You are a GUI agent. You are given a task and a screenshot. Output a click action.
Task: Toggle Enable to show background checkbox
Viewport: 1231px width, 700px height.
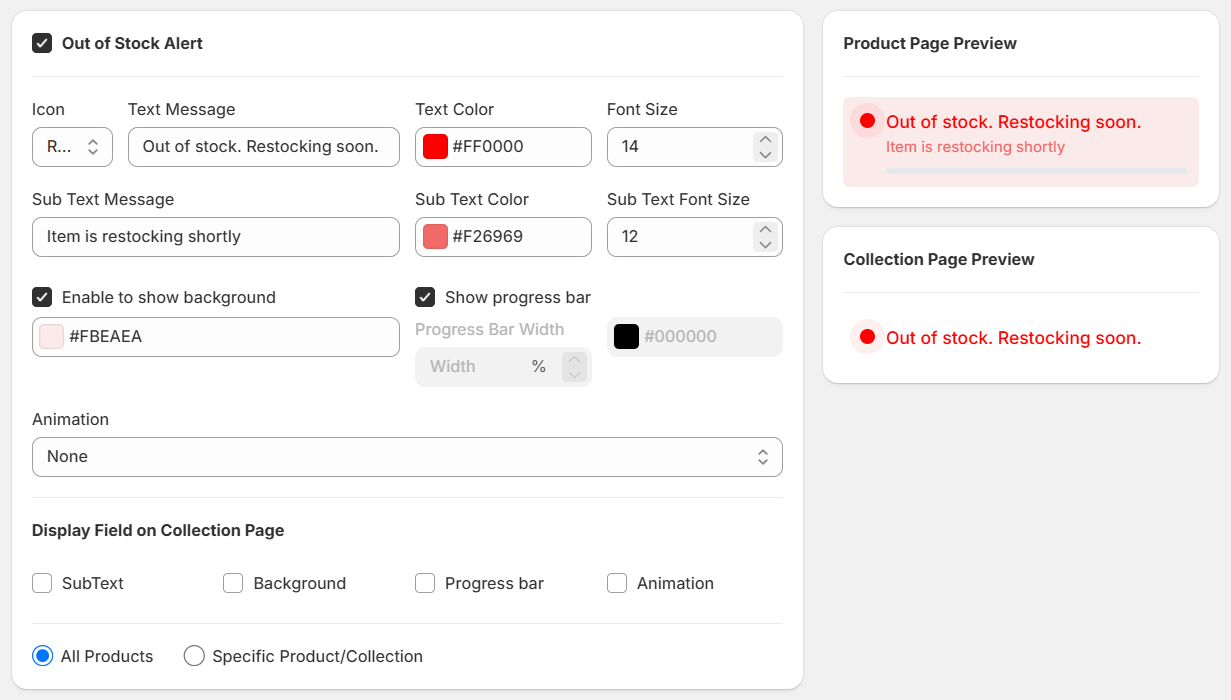[42, 297]
